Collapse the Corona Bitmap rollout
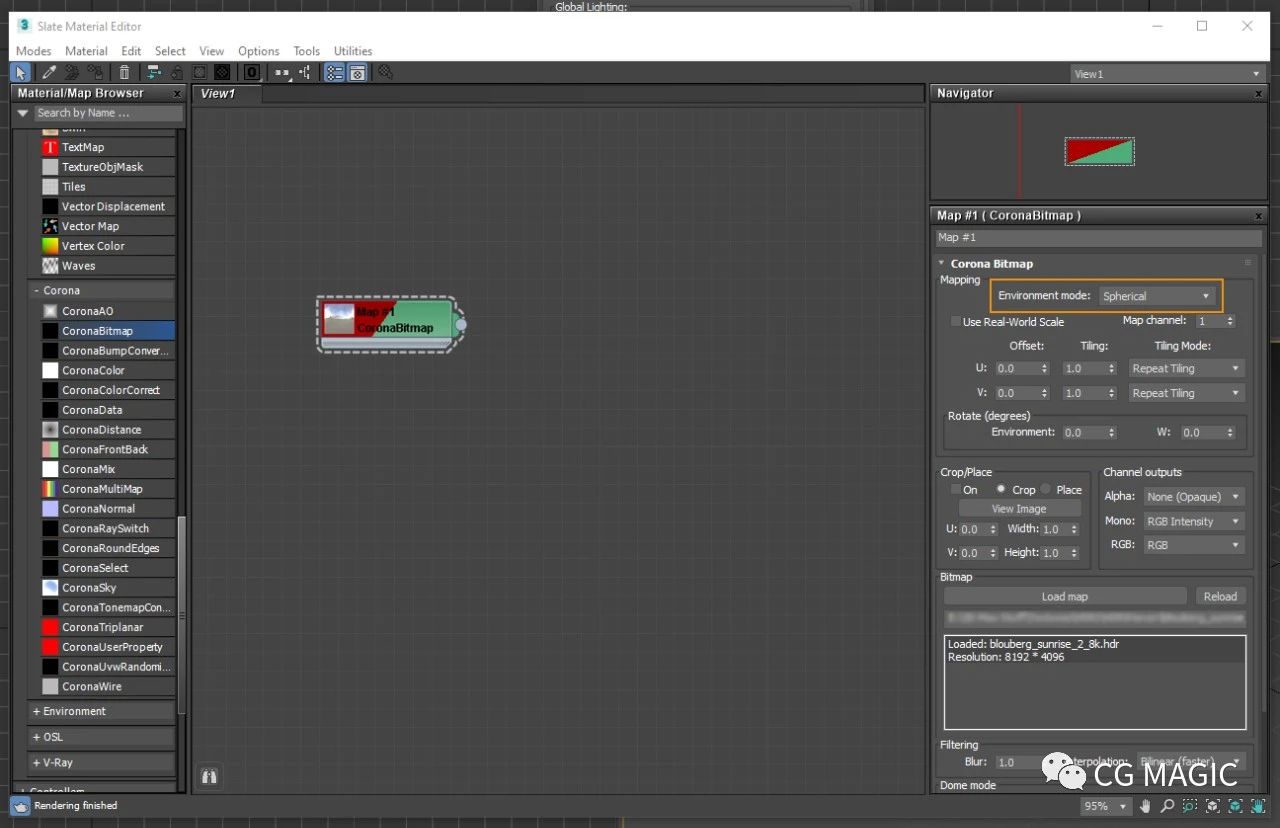Screen dimensions: 1280x828 [x=941, y=264]
